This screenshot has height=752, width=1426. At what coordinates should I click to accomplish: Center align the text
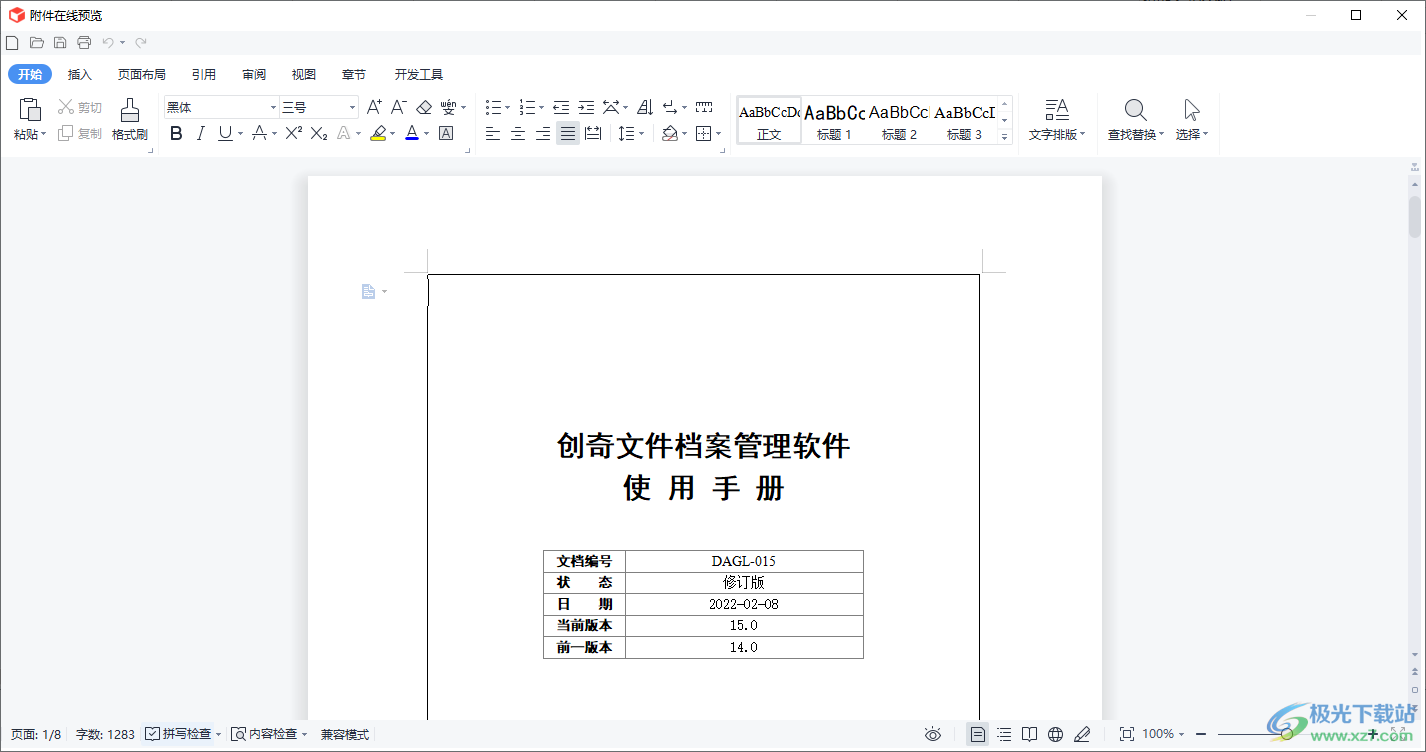pyautogui.click(x=518, y=133)
